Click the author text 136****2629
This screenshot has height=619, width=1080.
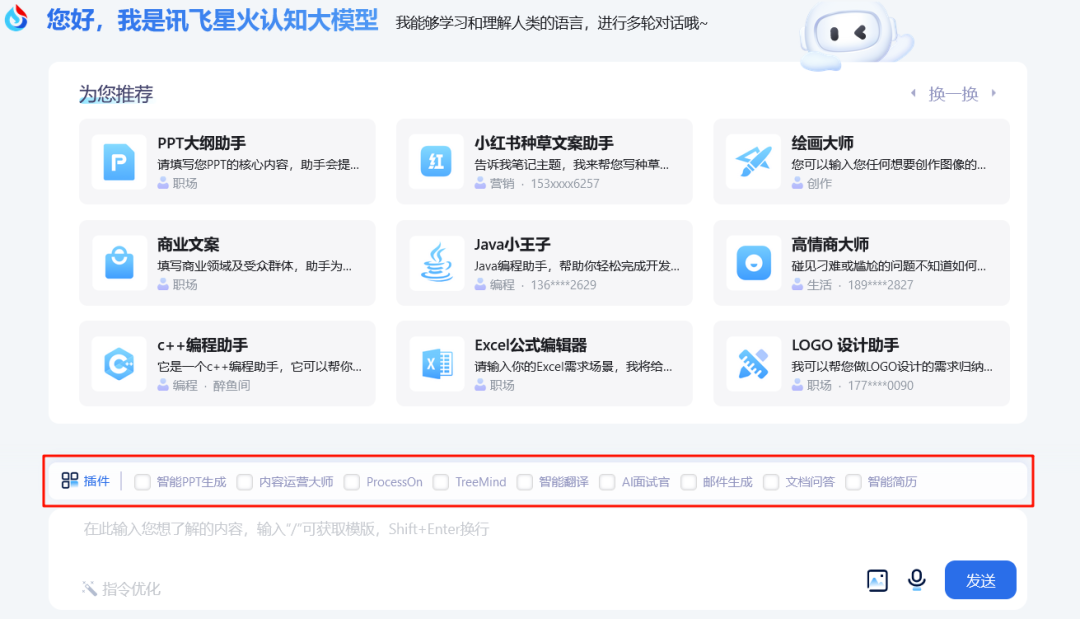(563, 285)
